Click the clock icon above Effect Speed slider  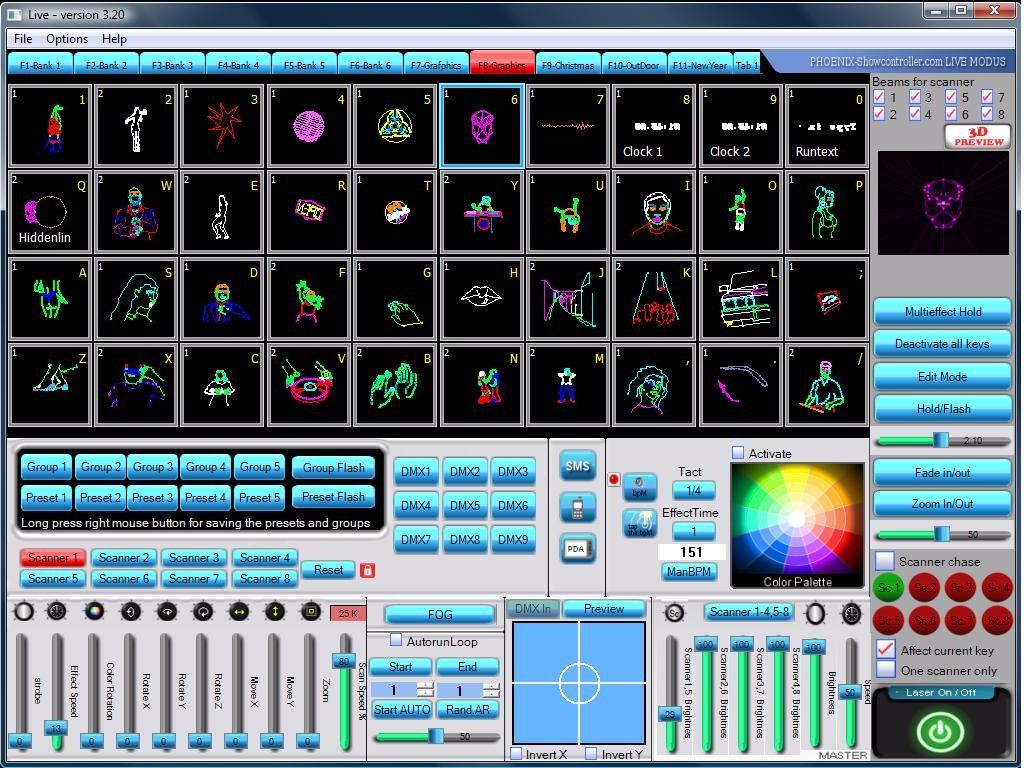point(57,612)
